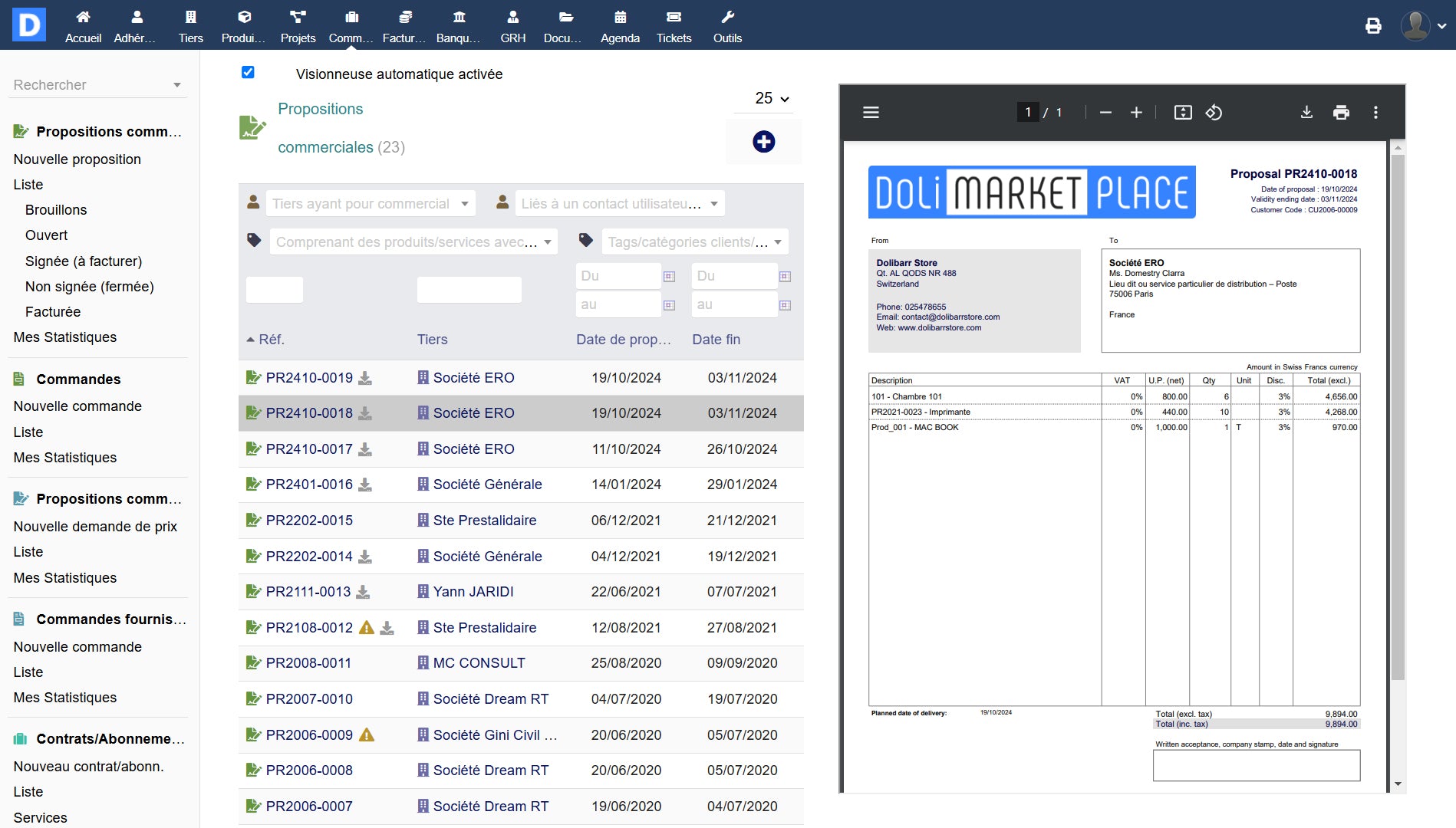Download the PDF for PR2410-0019
Image resolution: width=1456 pixels, height=828 pixels.
[366, 378]
